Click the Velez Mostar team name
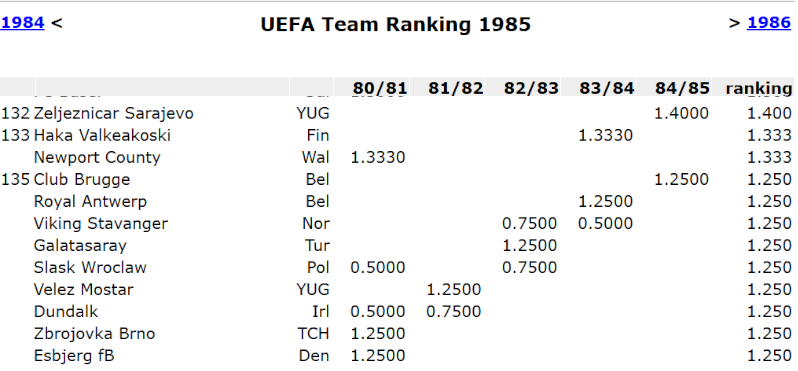Screen dimensions: 798x371 pos(83,290)
